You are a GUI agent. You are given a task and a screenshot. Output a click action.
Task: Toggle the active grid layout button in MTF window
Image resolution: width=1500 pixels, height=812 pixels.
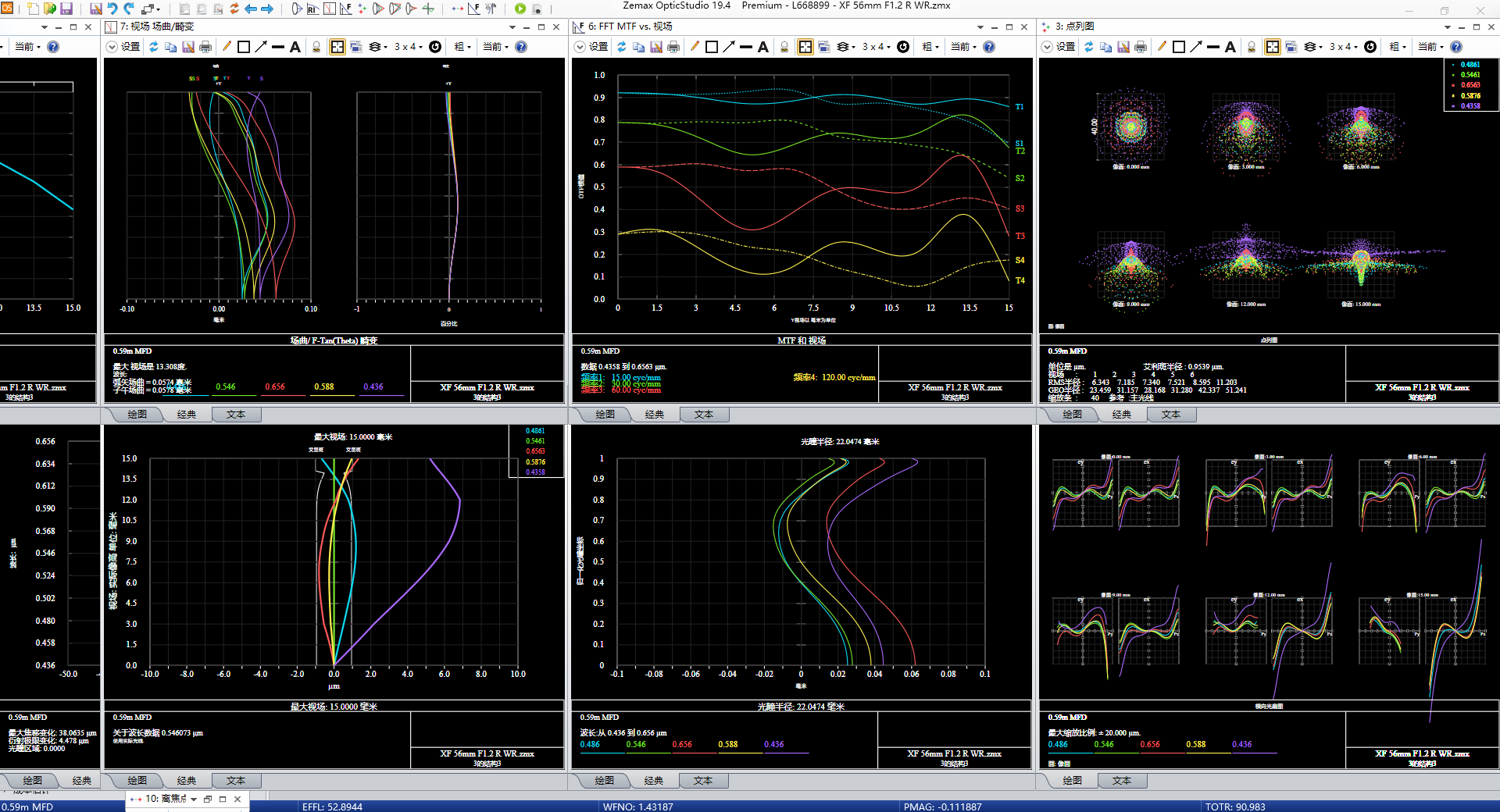(x=805, y=47)
